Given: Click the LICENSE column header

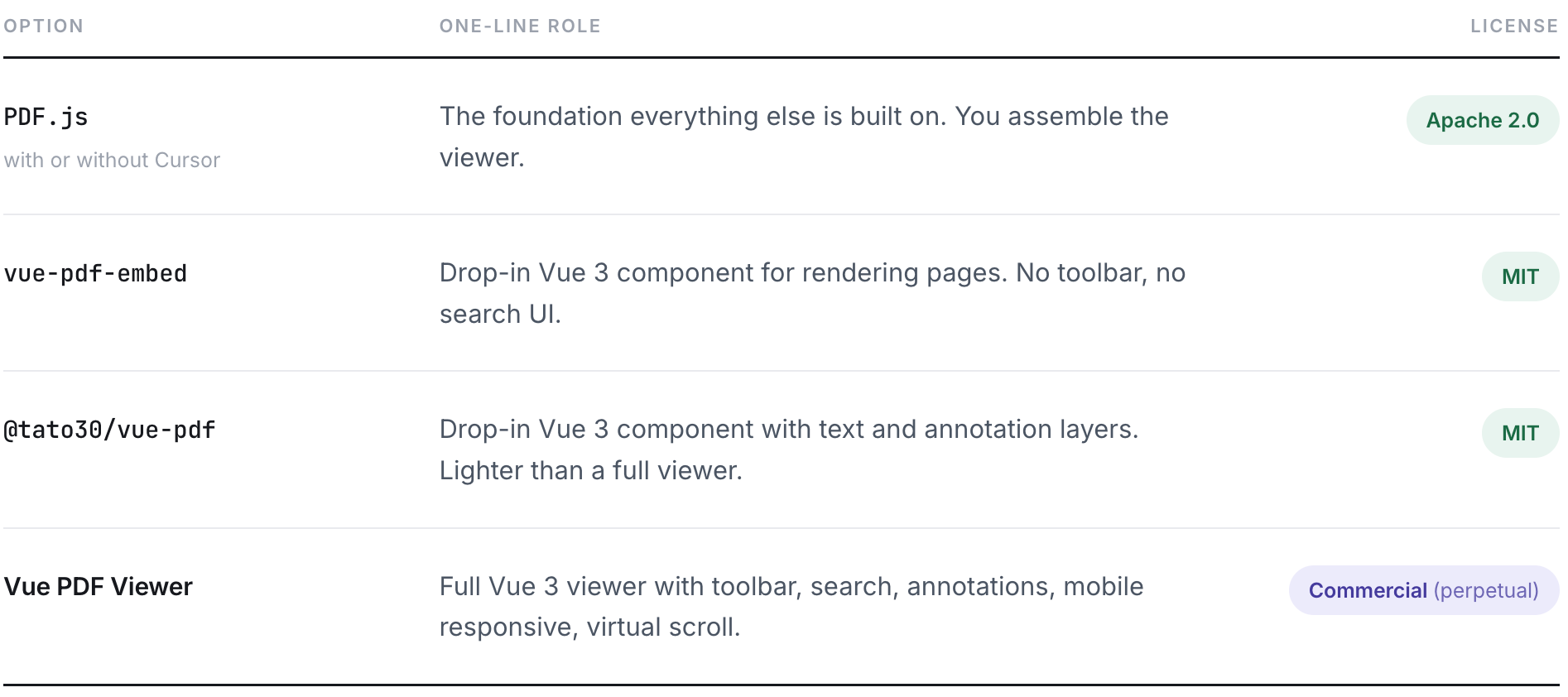Looking at the screenshot, I should pos(1514,26).
